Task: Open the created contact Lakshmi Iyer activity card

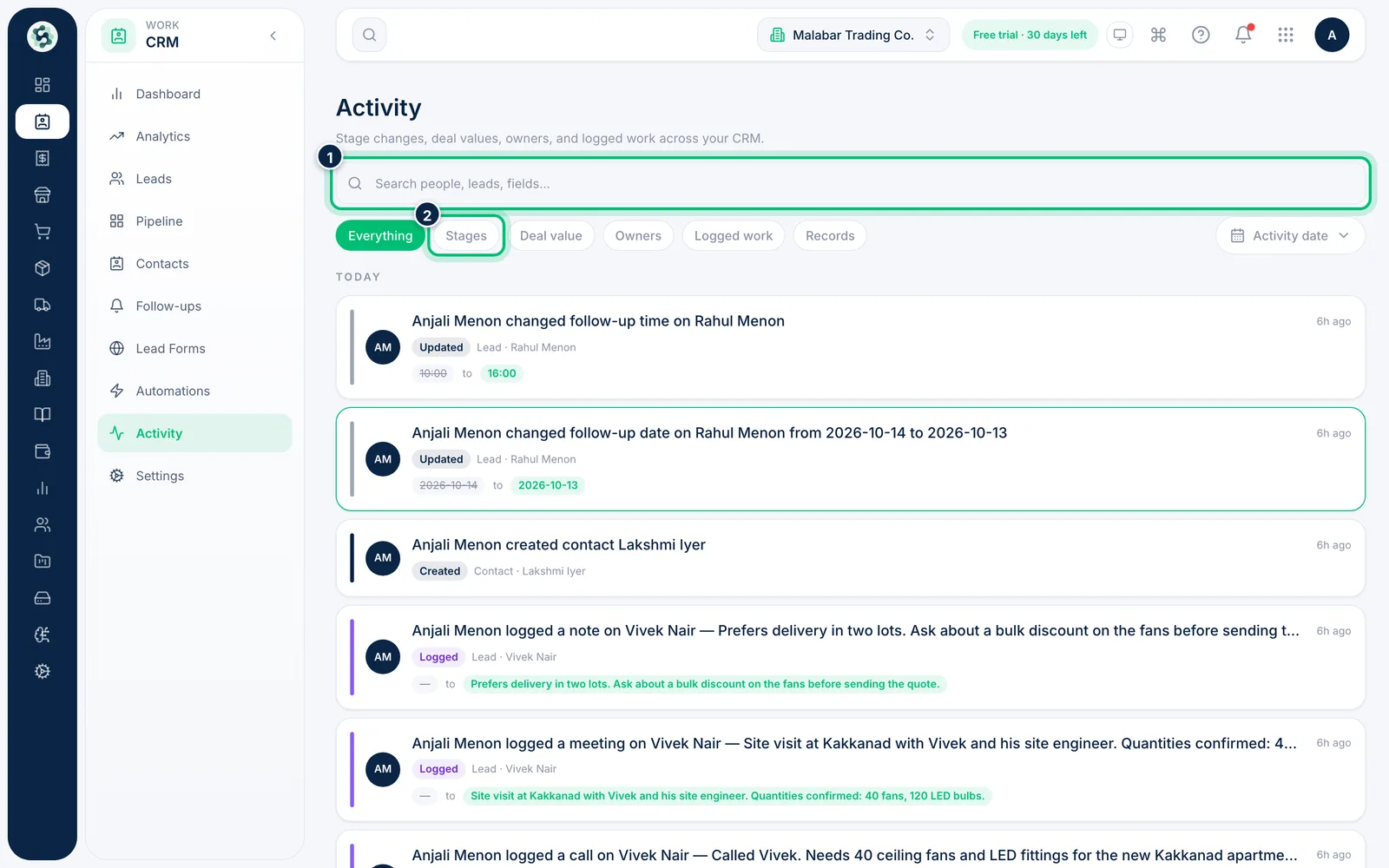Action: click(x=851, y=558)
